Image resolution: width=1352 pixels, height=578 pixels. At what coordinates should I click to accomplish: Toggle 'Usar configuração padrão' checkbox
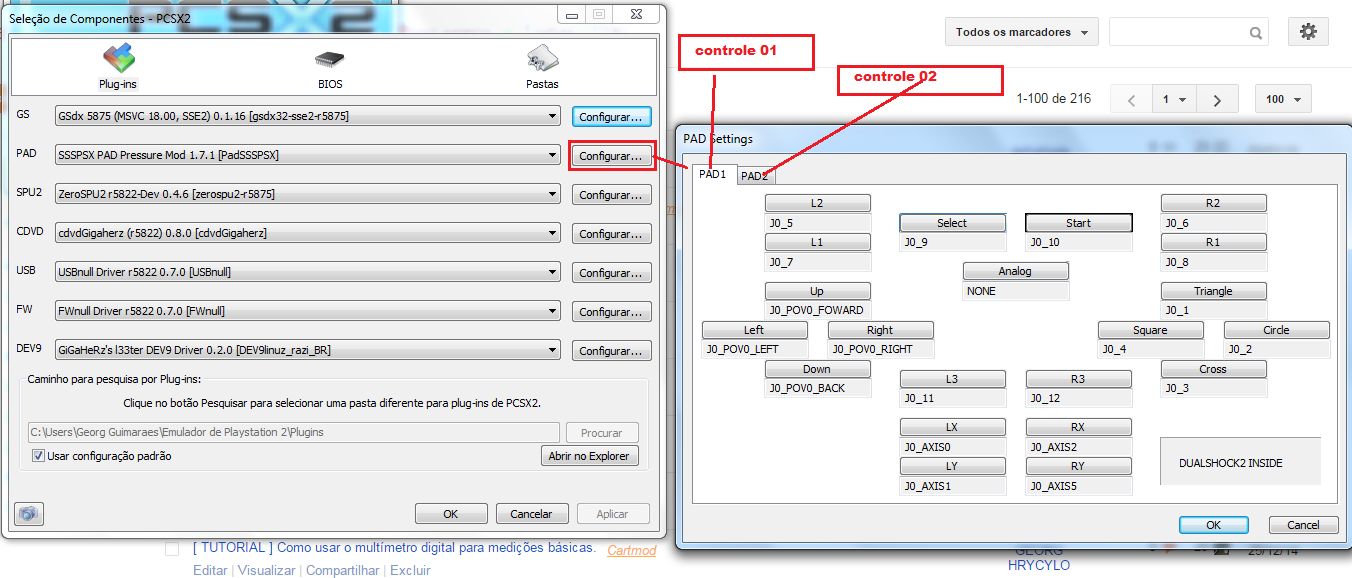(x=38, y=456)
